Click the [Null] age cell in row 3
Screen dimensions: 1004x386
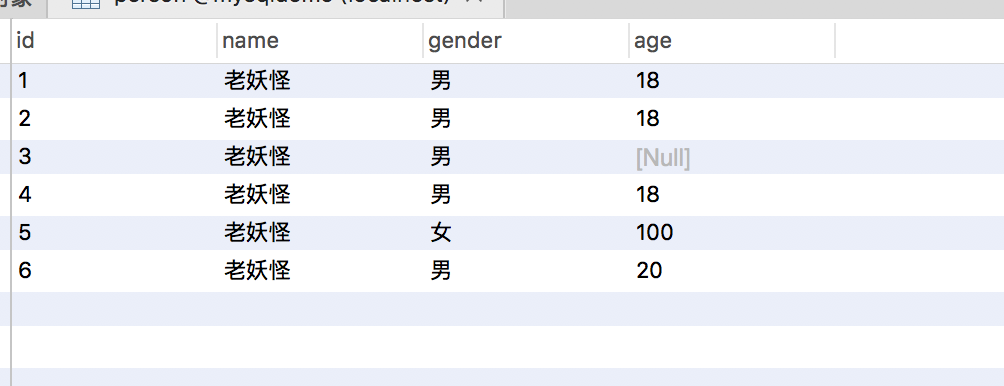pyautogui.click(x=733, y=157)
